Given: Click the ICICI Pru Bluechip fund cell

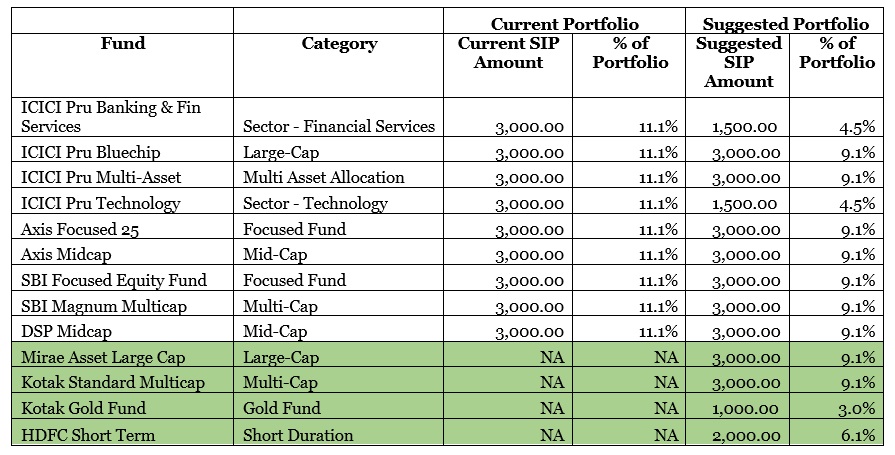Looking at the screenshot, I should point(91,153).
